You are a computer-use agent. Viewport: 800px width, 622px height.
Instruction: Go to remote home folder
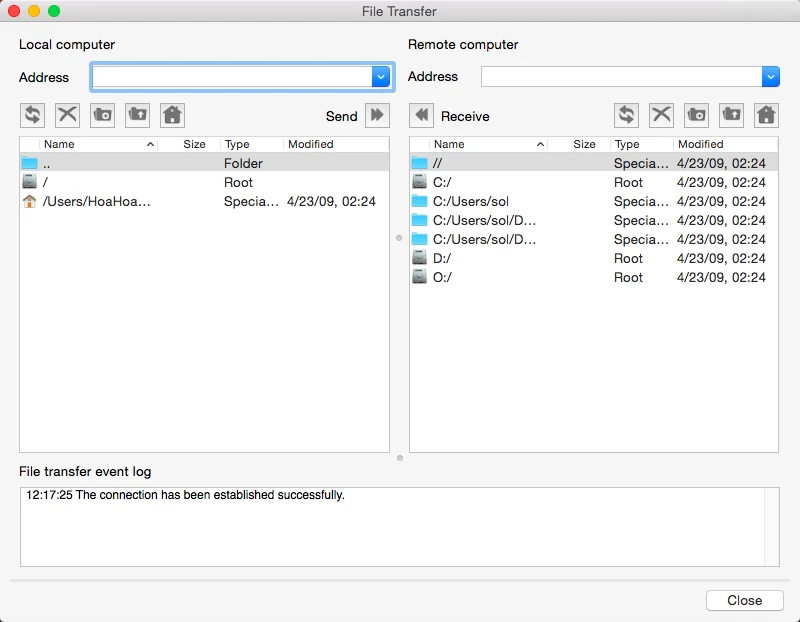766,115
